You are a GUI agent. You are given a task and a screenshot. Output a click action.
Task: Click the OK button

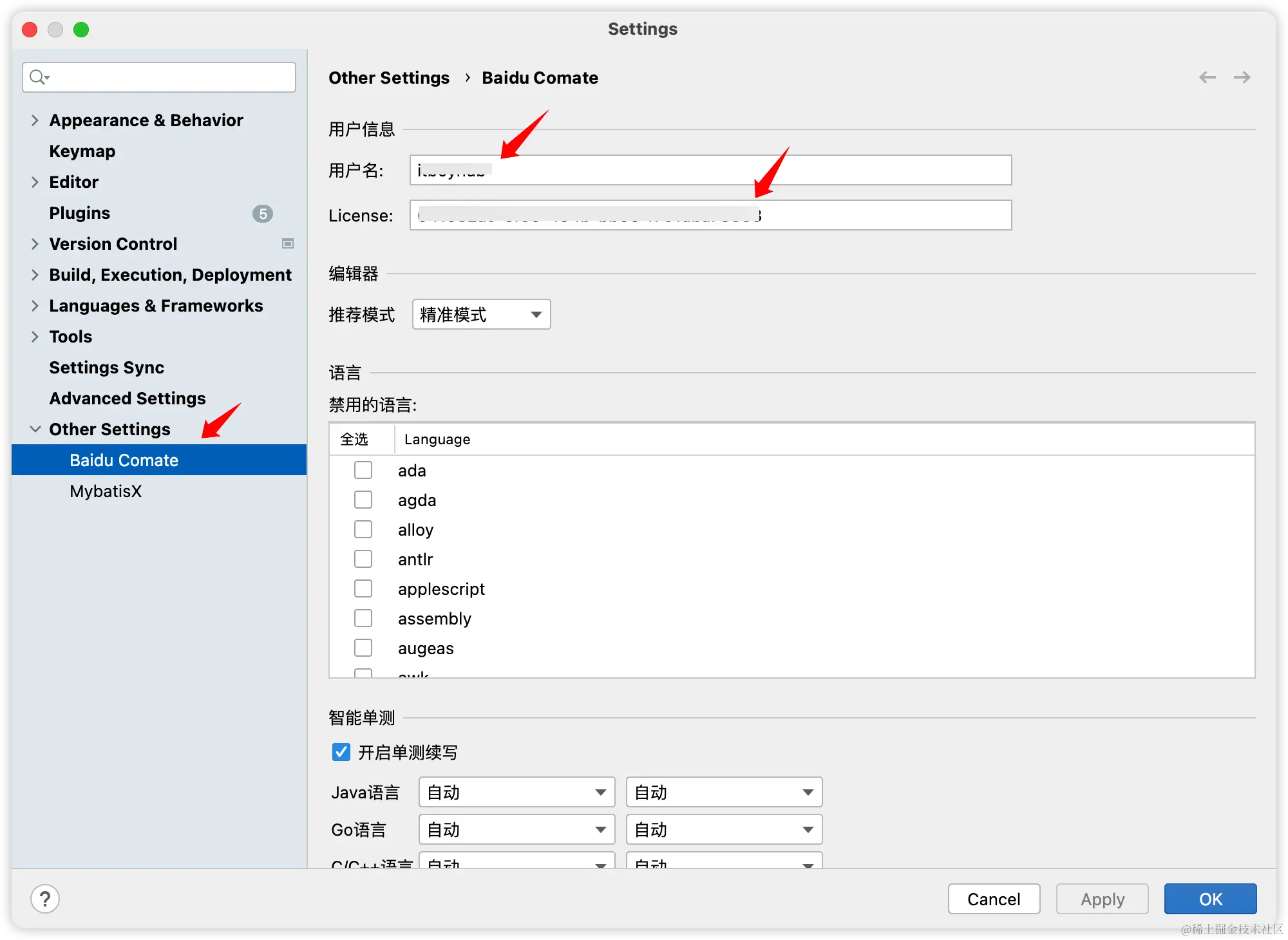[x=1209, y=899]
